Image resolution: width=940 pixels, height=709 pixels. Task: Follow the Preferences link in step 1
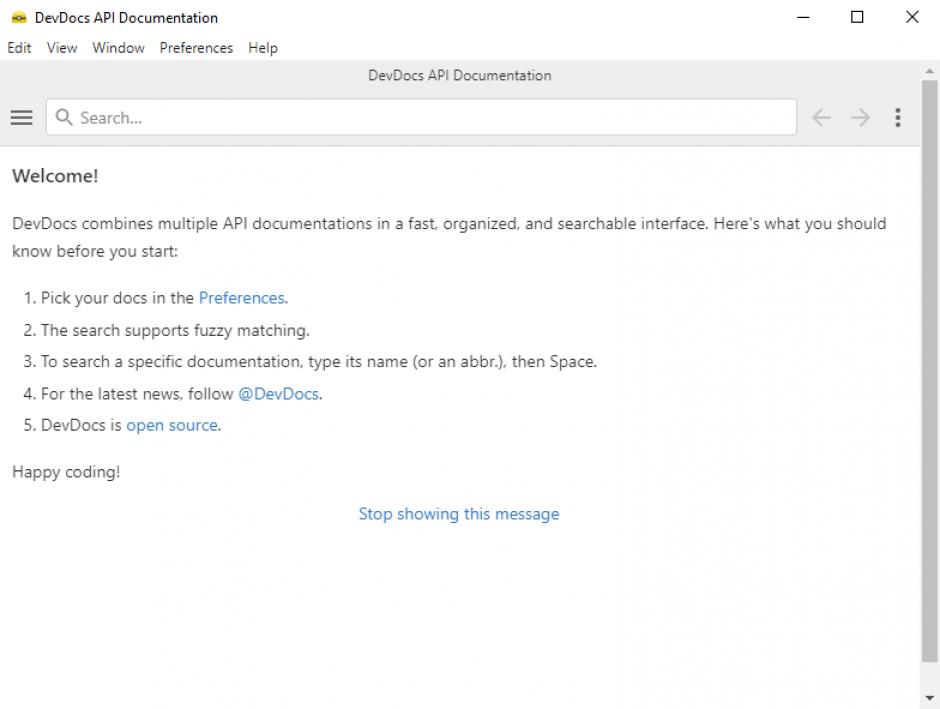coord(243,298)
